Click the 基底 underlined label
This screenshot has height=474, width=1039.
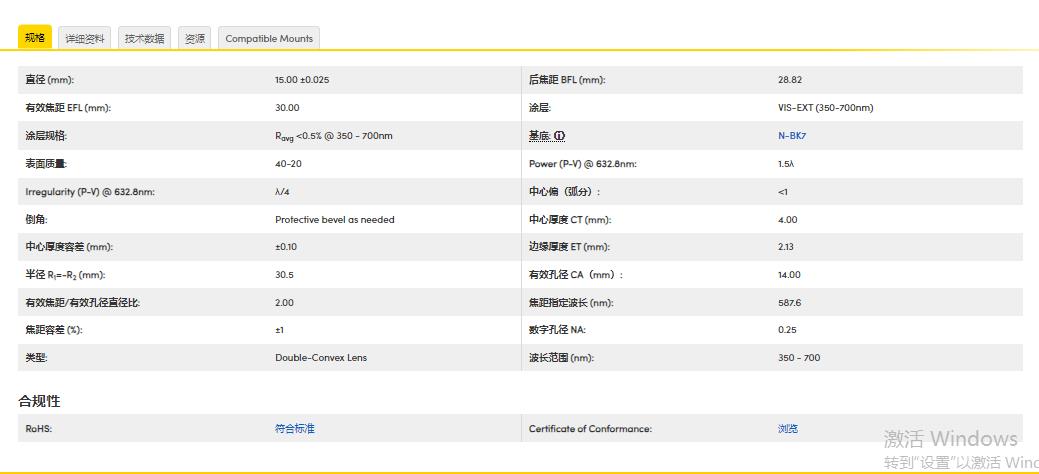(540, 135)
